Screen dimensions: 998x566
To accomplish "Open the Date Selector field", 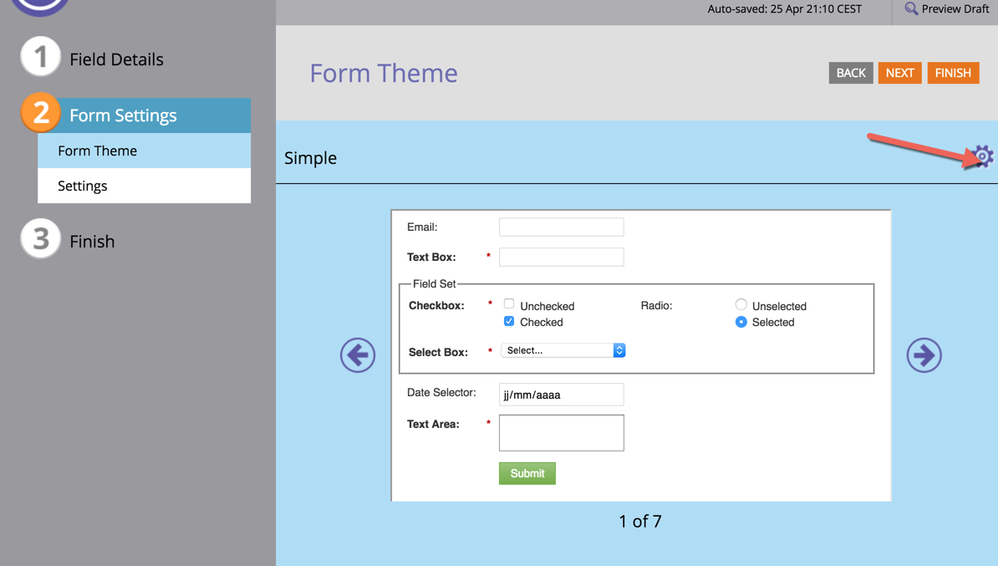I will pyautogui.click(x=561, y=394).
